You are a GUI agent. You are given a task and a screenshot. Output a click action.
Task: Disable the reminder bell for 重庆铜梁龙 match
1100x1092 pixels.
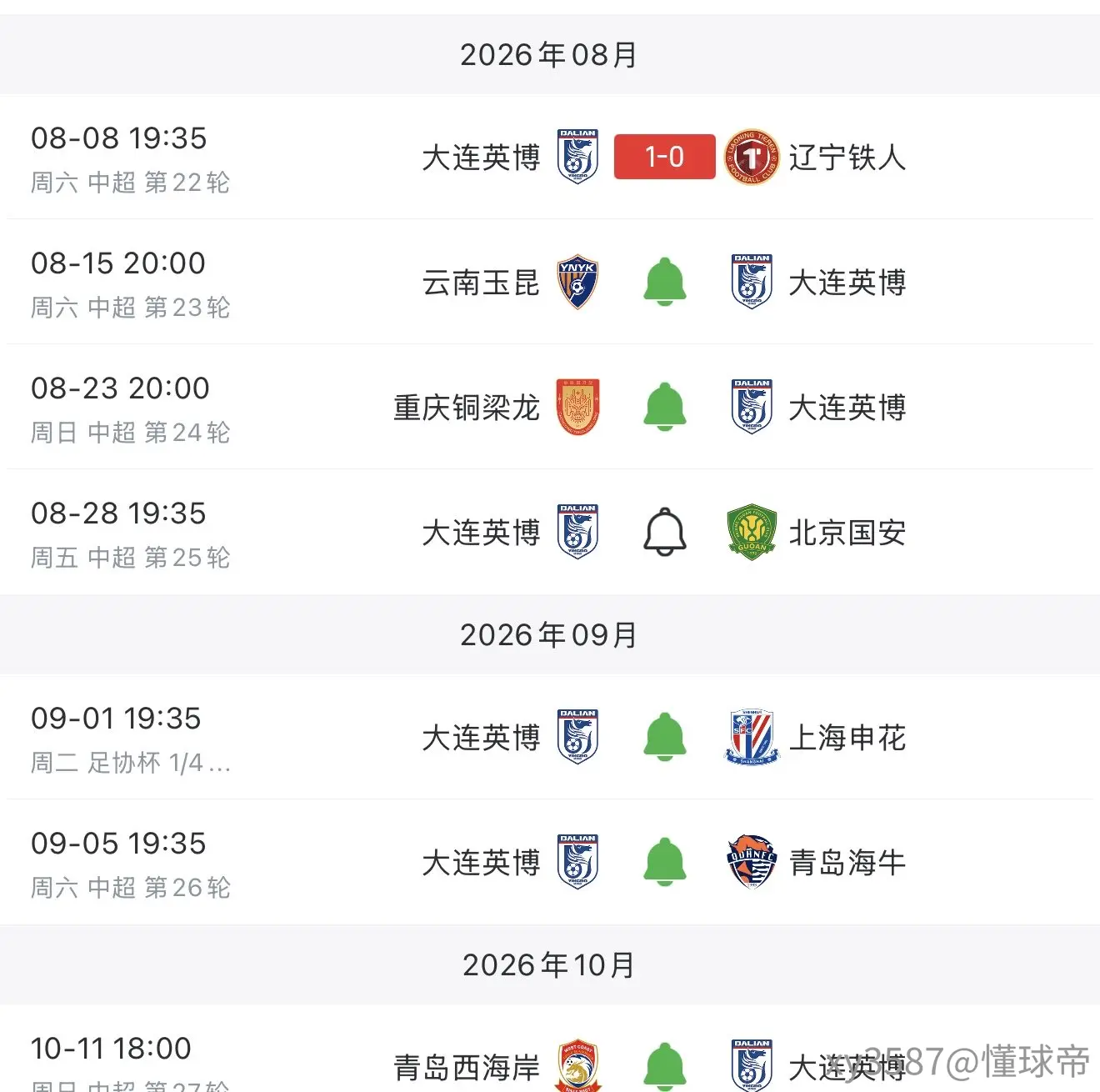[x=665, y=407]
